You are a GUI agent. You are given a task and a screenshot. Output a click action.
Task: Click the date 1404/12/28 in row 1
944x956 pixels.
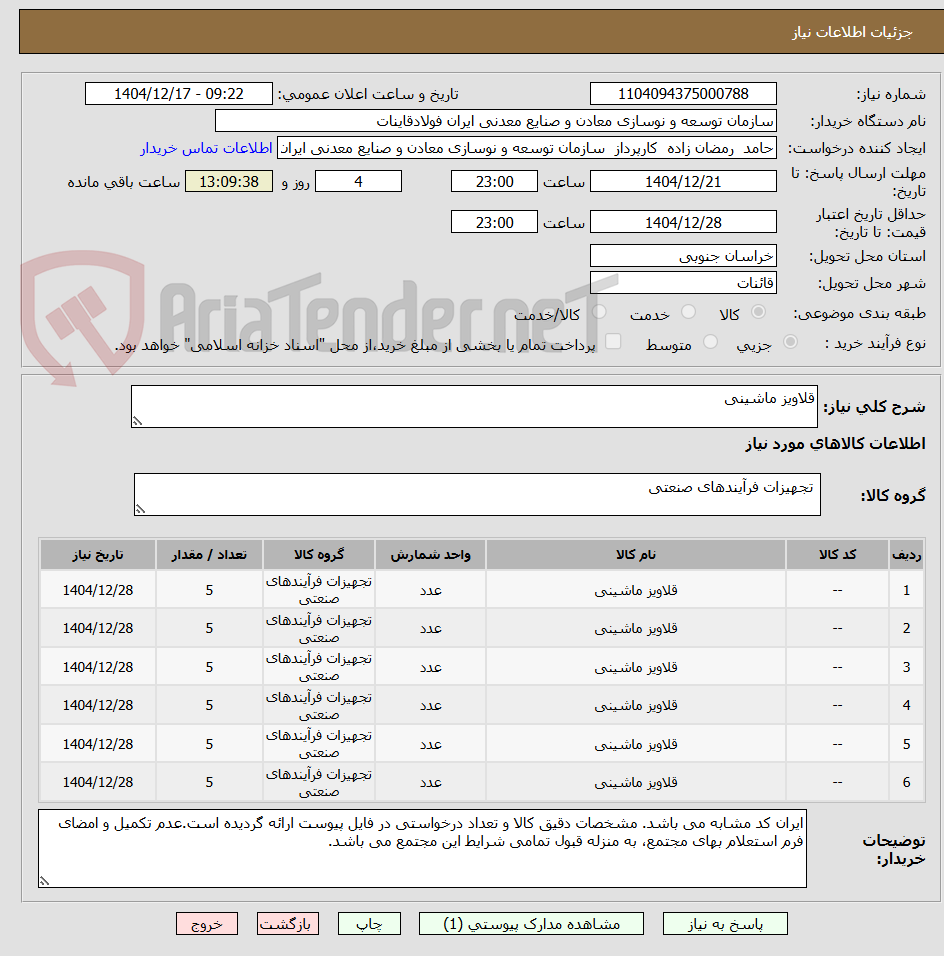(98, 590)
